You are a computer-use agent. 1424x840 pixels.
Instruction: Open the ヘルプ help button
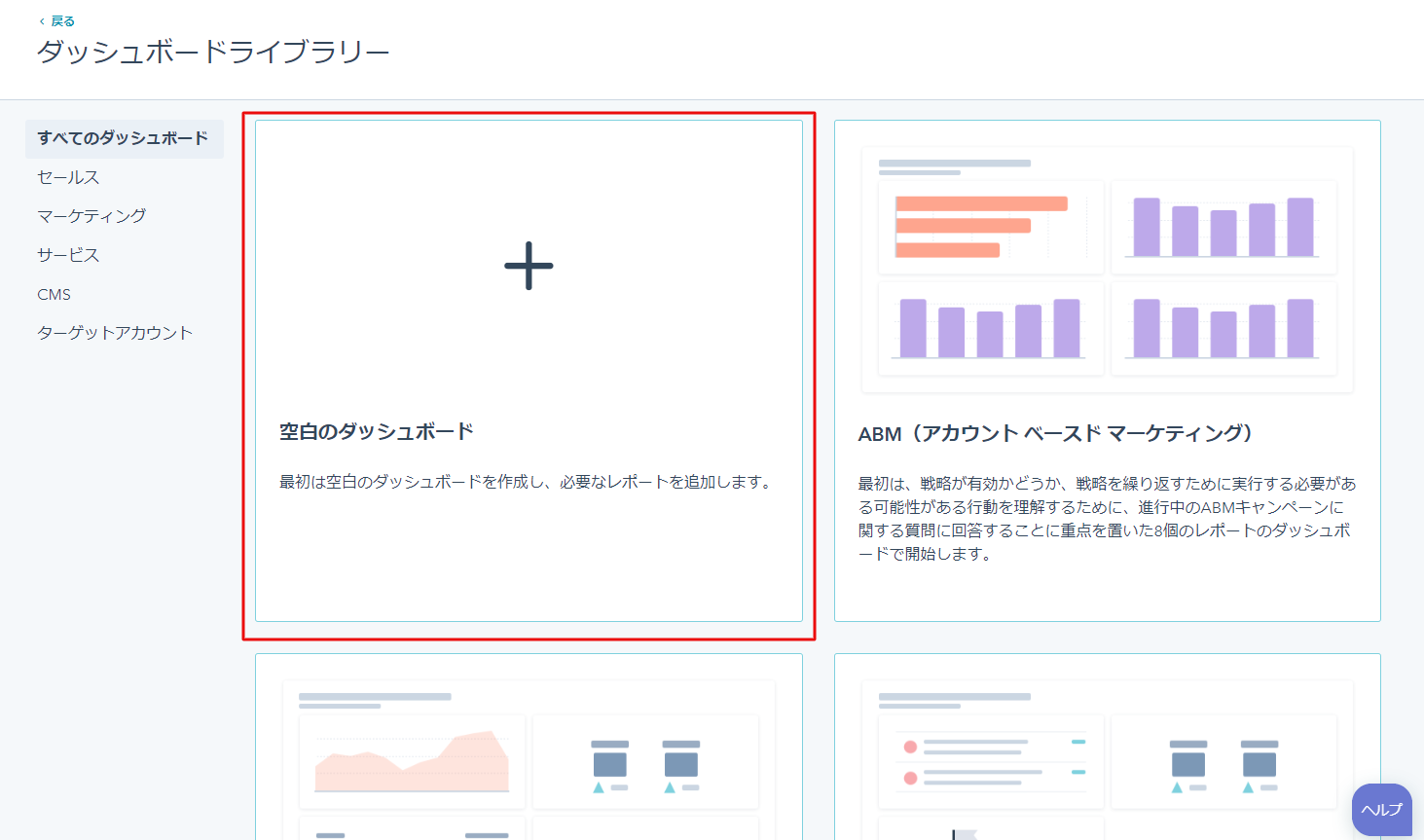click(1381, 809)
